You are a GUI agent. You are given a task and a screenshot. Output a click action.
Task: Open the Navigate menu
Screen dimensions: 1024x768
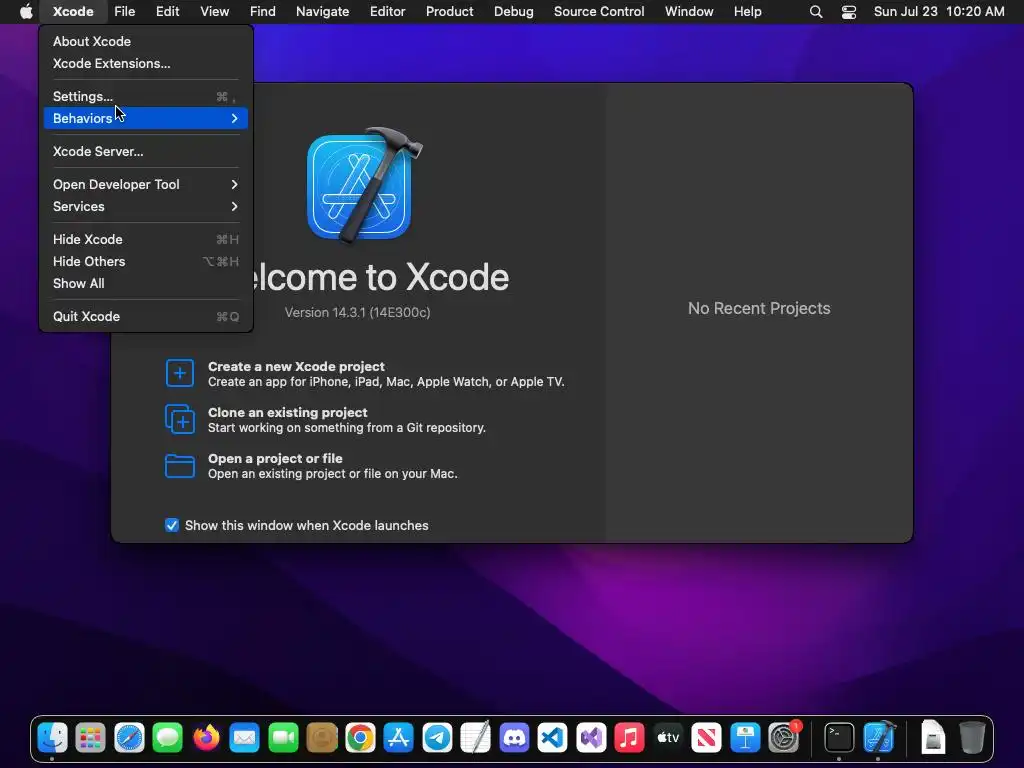(323, 12)
